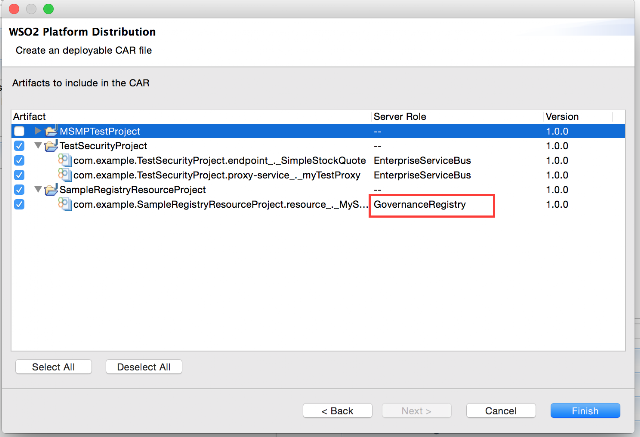The image size is (640, 437).
Task: Click EnterpriseServiceBus role of SimpleStockQuote endpoint
Action: pyautogui.click(x=422, y=160)
